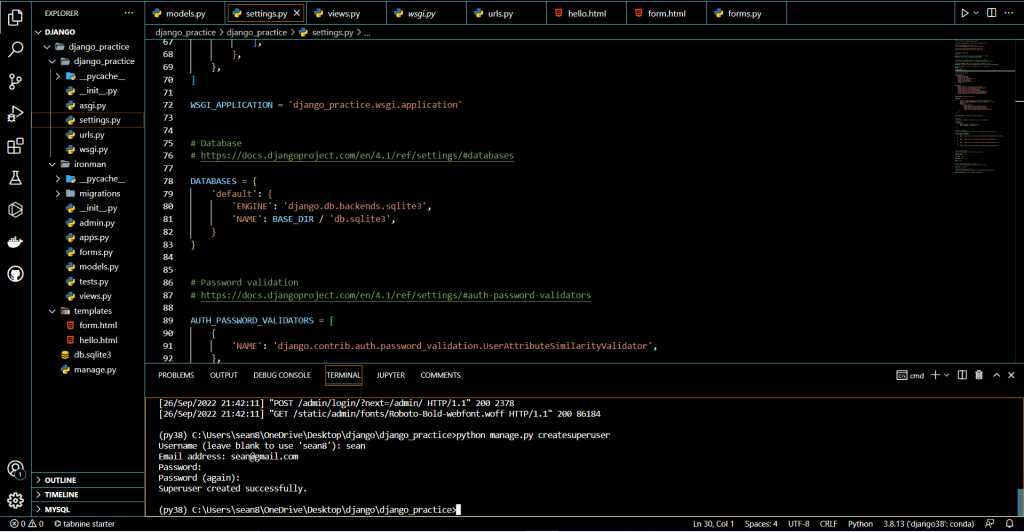Close the terminal panel
Image resolution: width=1024 pixels, height=532 pixels.
(x=1011, y=375)
